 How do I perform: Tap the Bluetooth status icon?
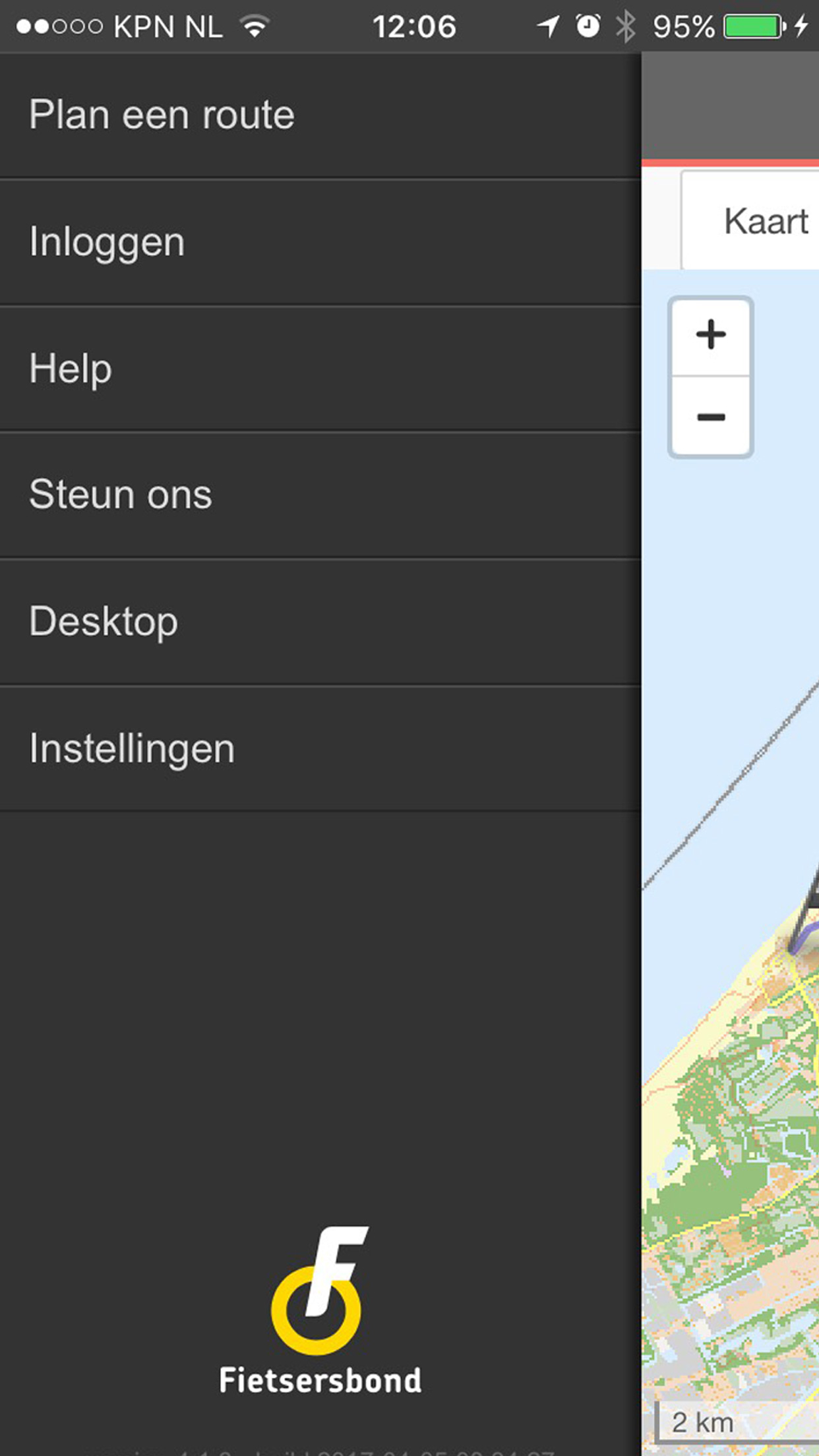tap(625, 26)
